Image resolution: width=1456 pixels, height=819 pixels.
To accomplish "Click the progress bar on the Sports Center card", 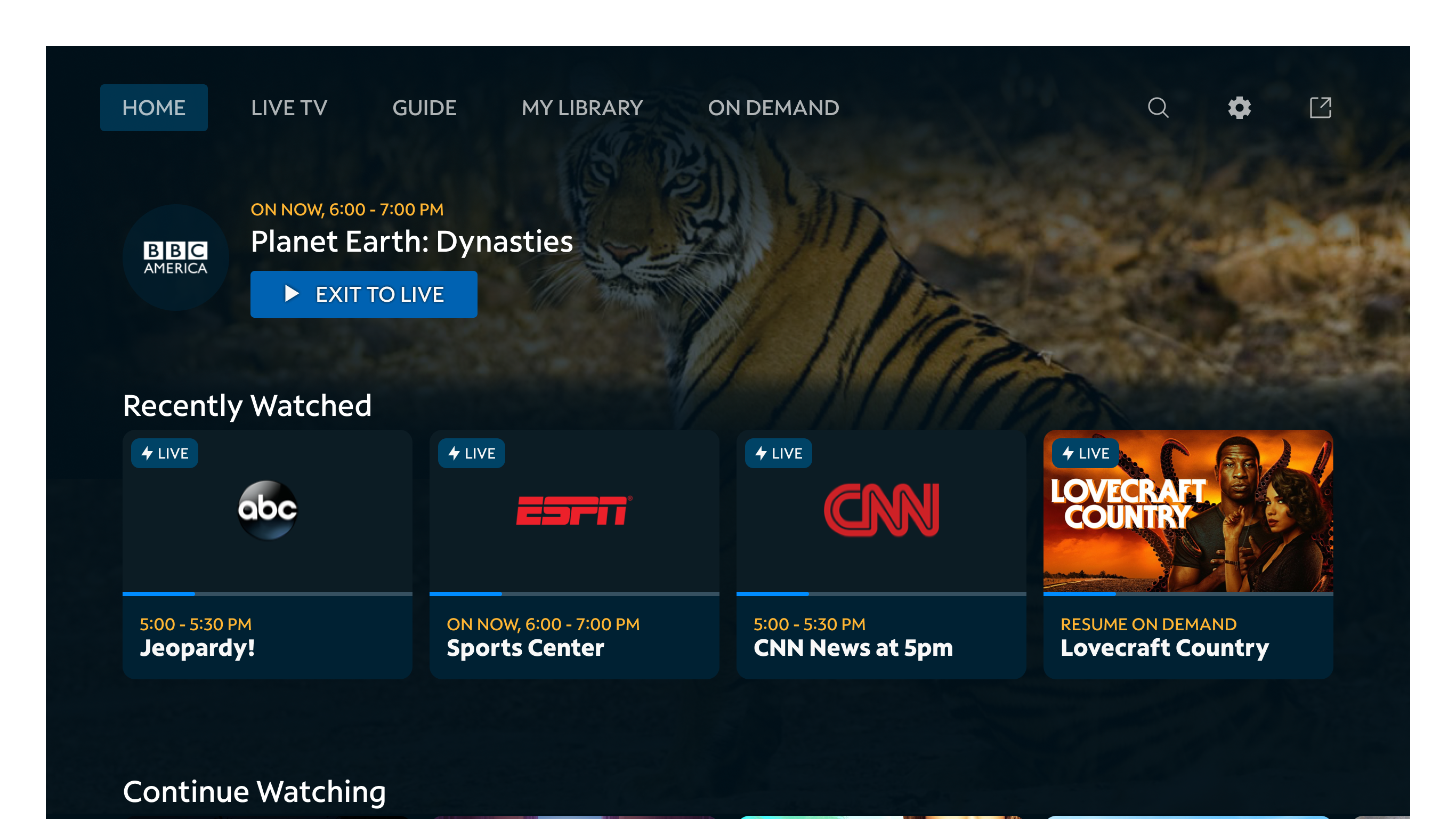I will coord(575,594).
